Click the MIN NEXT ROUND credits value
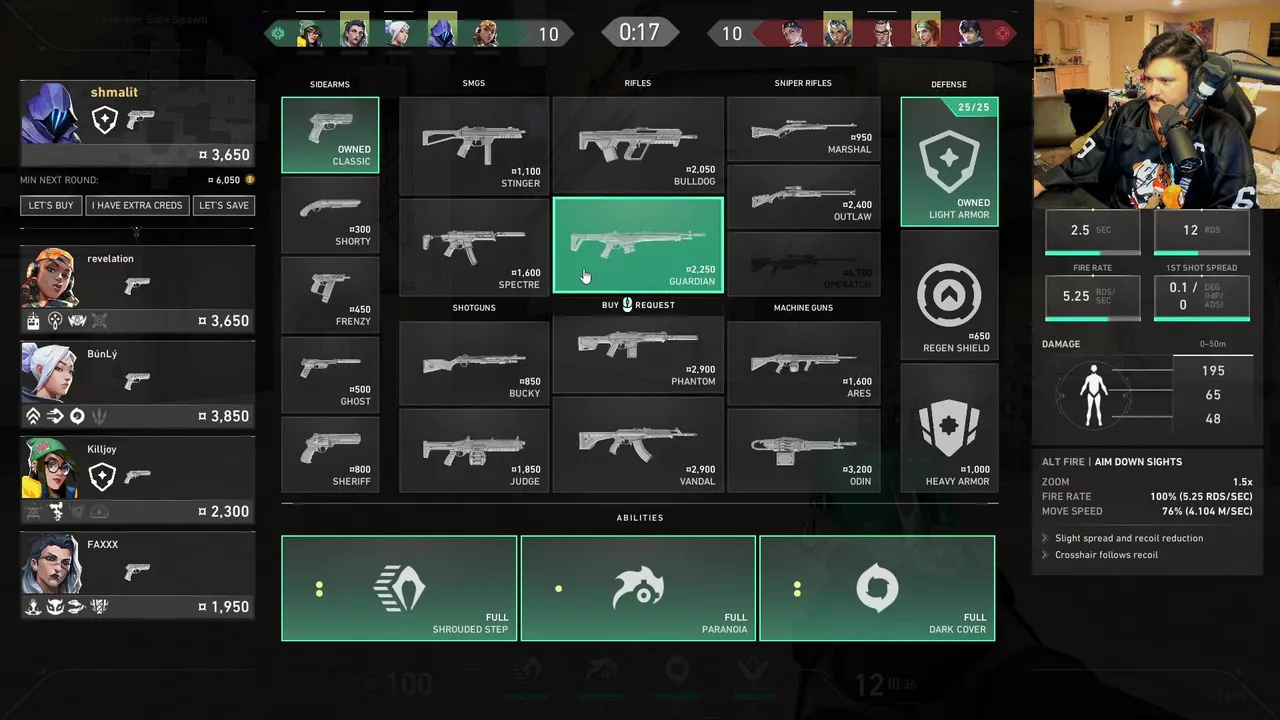Image resolution: width=1280 pixels, height=720 pixels. click(224, 180)
